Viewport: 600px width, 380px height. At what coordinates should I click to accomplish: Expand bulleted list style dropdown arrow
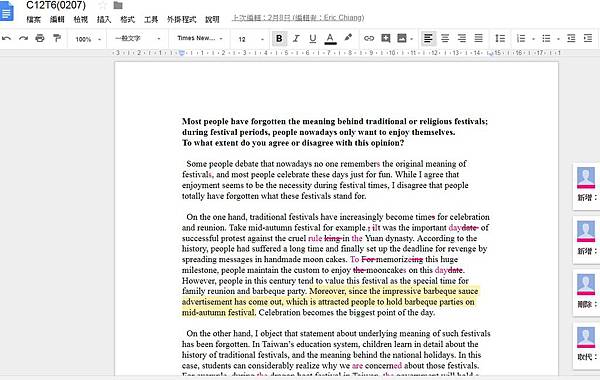point(558,39)
